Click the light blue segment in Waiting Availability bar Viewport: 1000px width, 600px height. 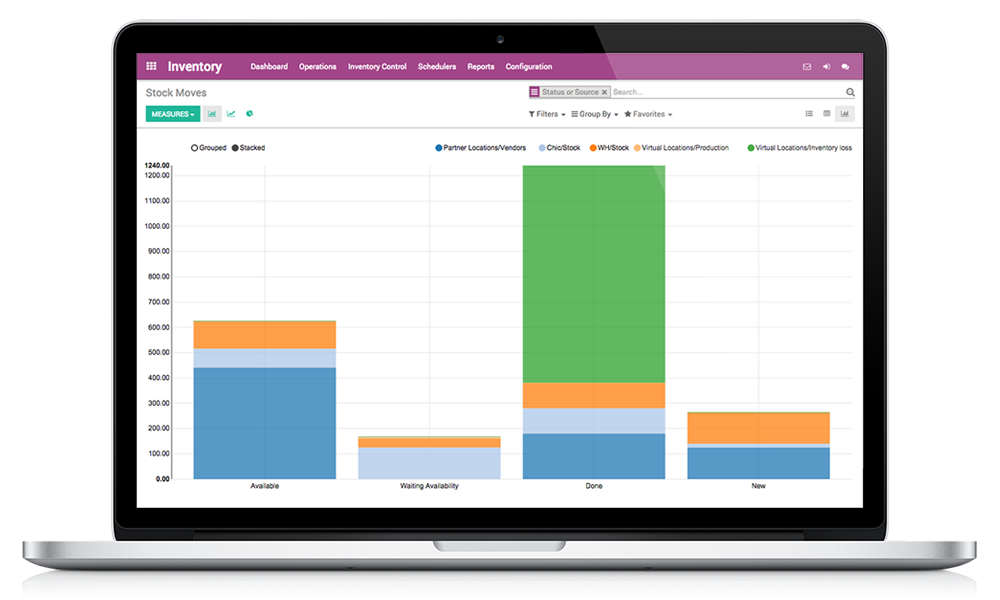(429, 463)
